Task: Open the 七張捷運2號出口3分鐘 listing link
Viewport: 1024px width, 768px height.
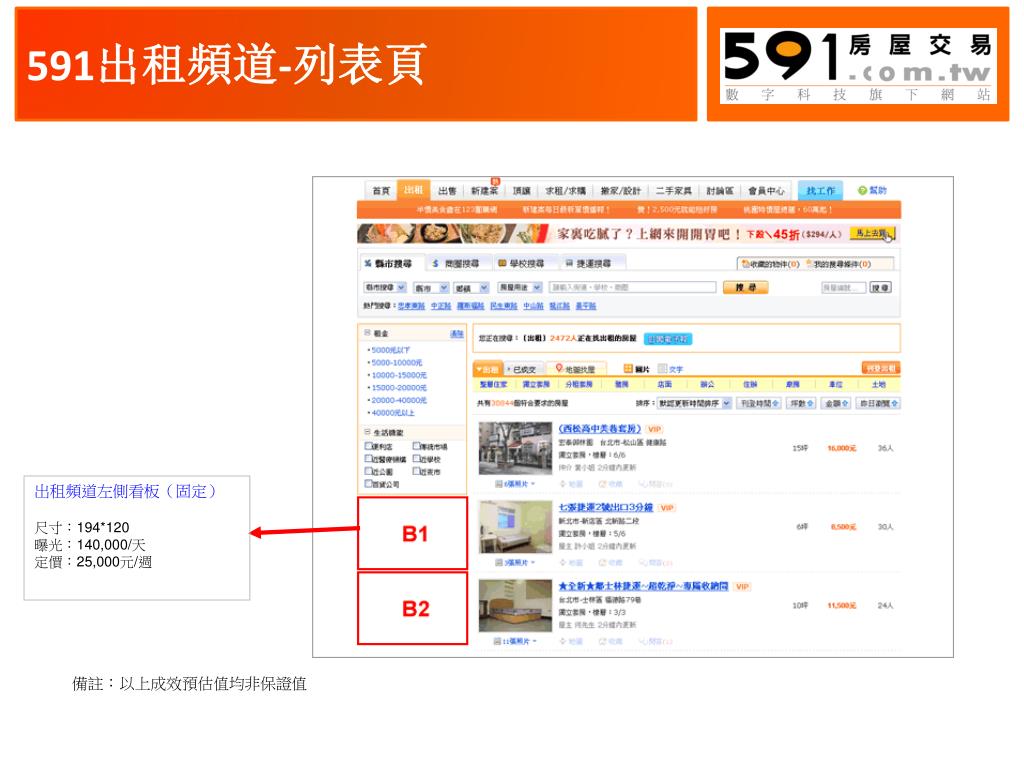Action: click(x=605, y=507)
